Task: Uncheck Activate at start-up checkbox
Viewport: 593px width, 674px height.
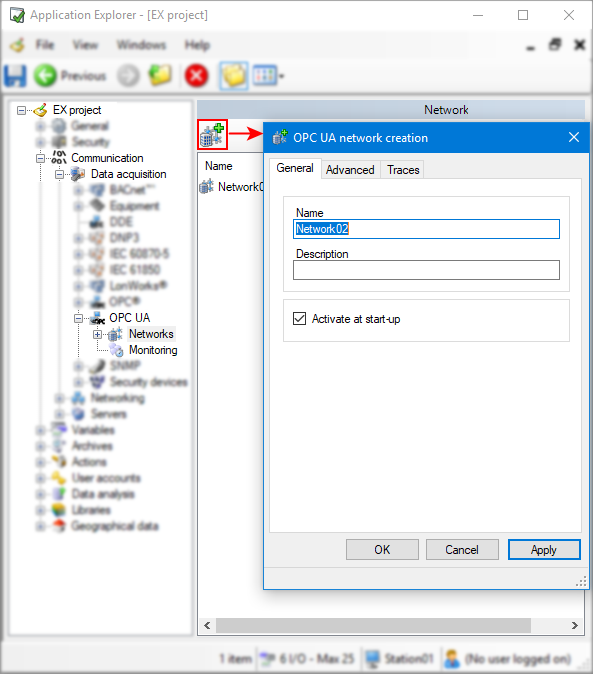Action: (x=300, y=319)
